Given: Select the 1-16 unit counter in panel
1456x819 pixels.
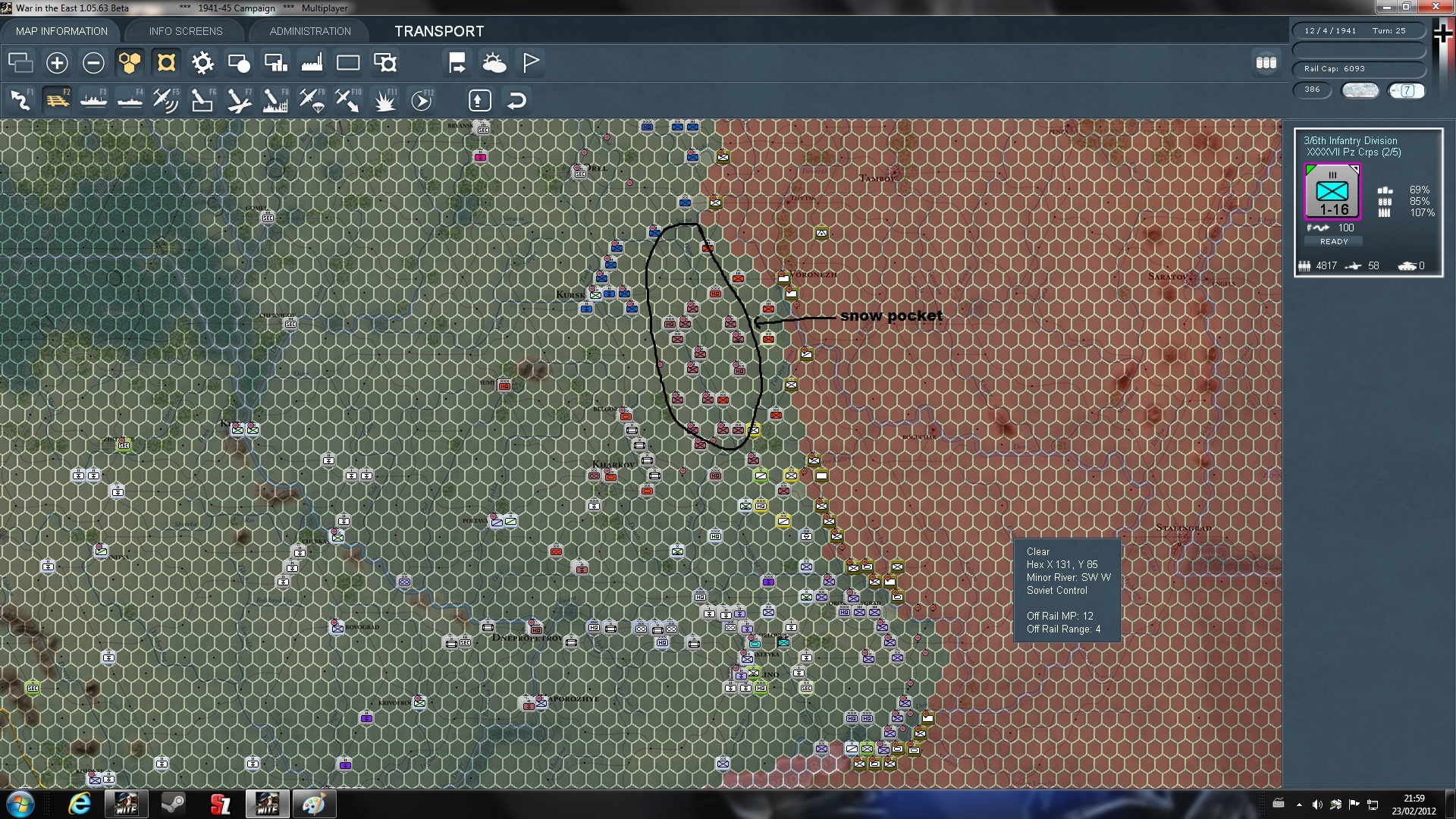Looking at the screenshot, I should click(1332, 192).
